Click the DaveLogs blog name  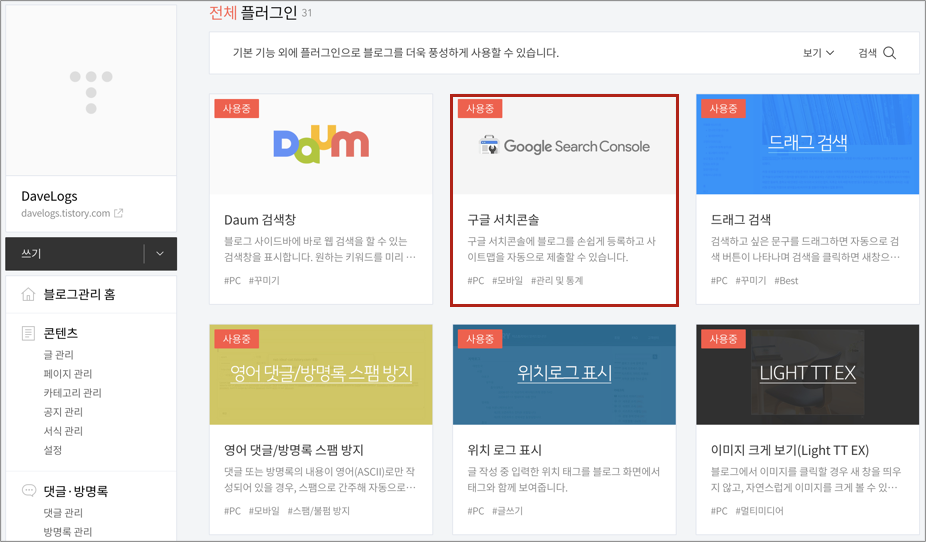click(x=49, y=196)
